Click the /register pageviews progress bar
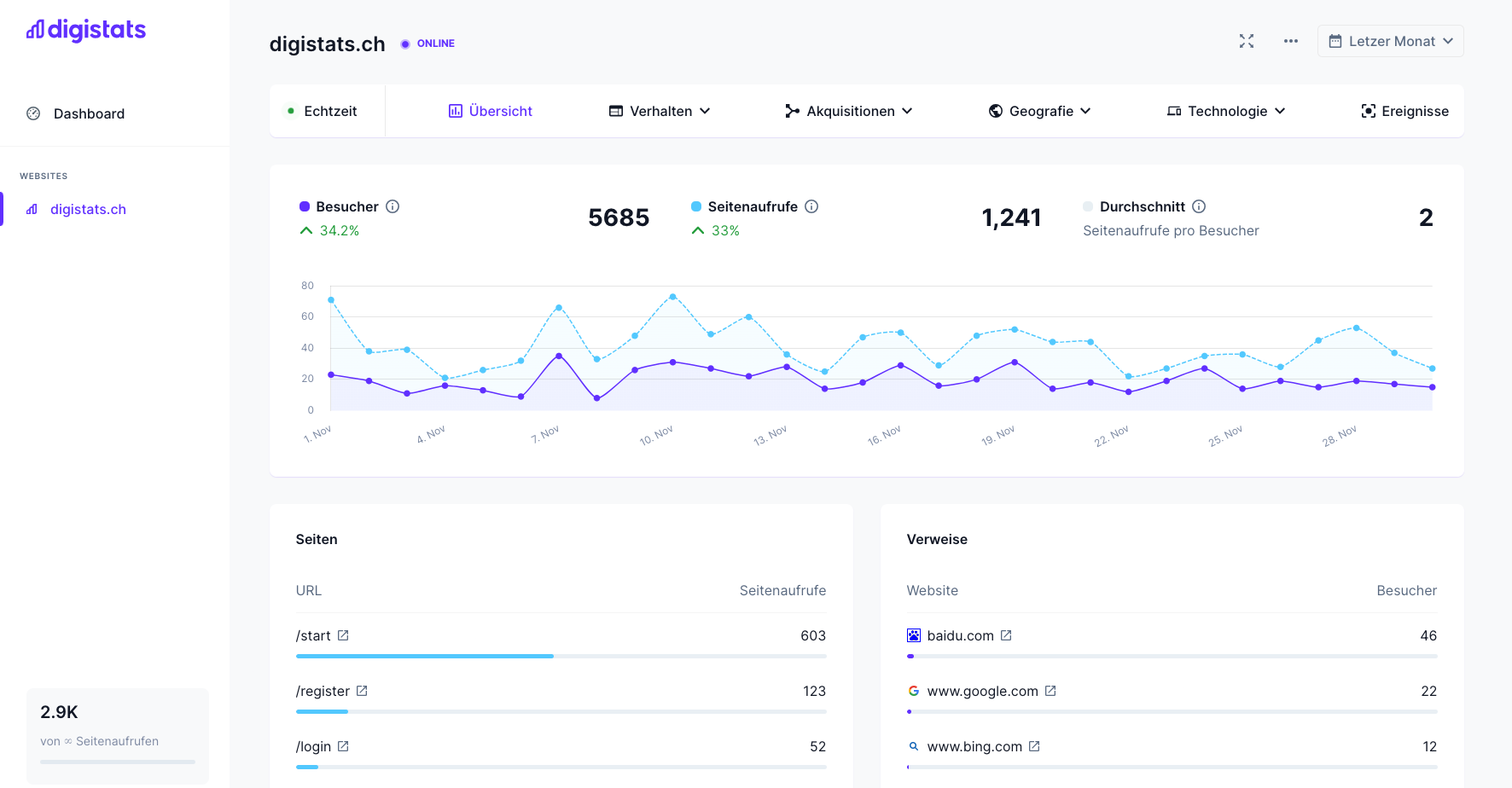 pyautogui.click(x=561, y=711)
